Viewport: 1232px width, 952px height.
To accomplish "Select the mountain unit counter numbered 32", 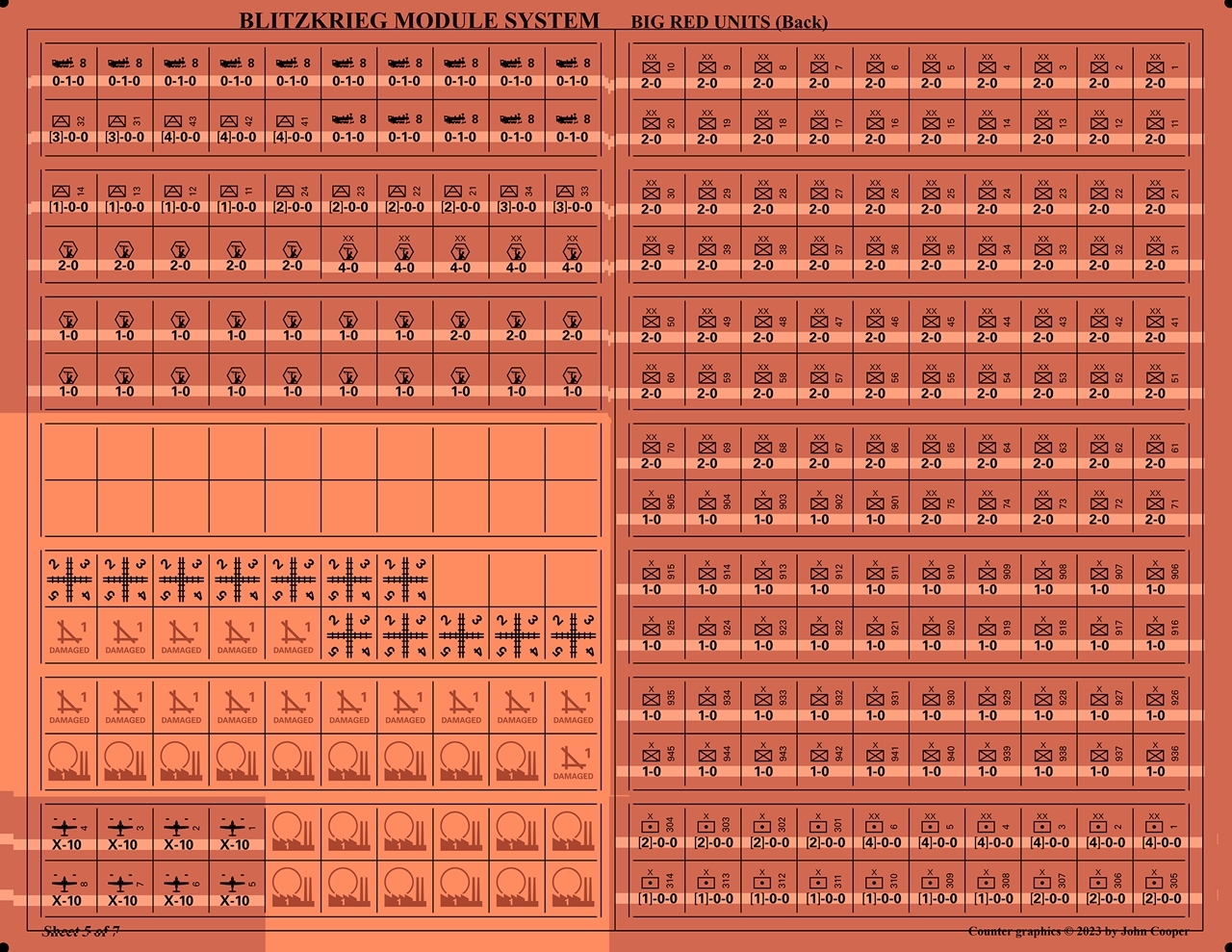I will coord(68,128).
